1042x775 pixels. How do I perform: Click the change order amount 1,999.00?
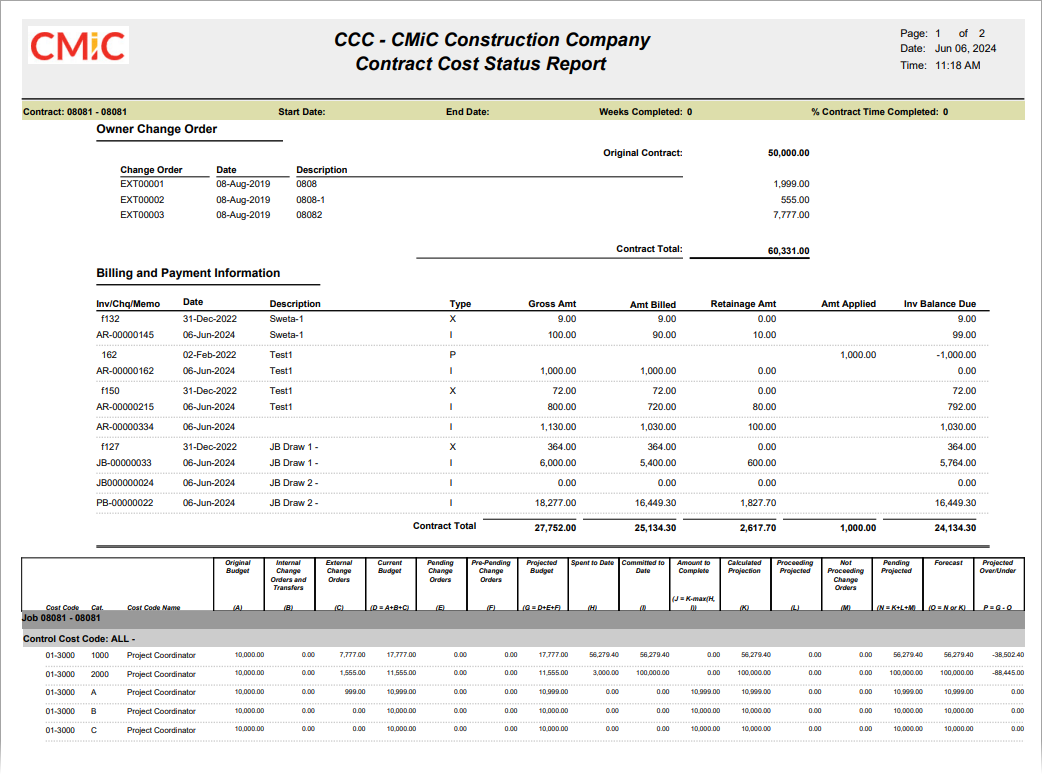(x=791, y=184)
